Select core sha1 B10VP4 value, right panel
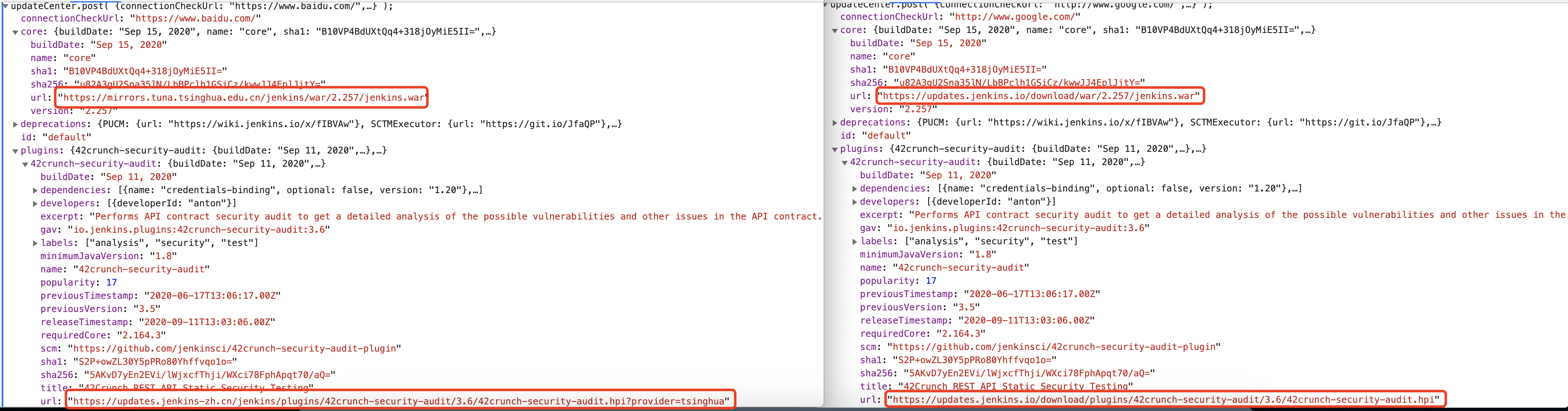This screenshot has height=411, width=1568. [x=965, y=69]
